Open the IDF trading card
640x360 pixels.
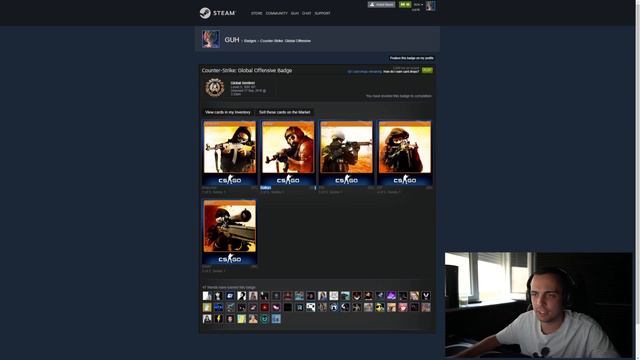tap(404, 153)
